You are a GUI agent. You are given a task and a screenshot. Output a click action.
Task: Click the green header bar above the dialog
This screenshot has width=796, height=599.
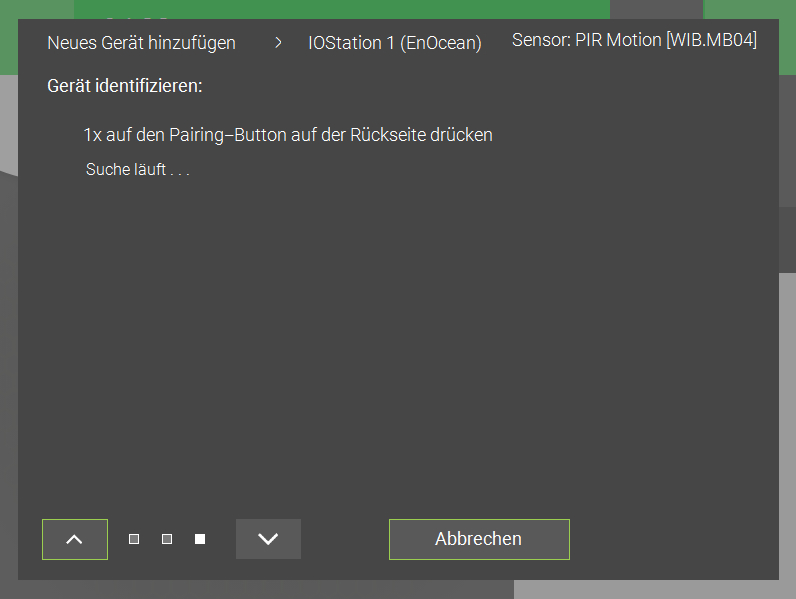tap(342, 9)
